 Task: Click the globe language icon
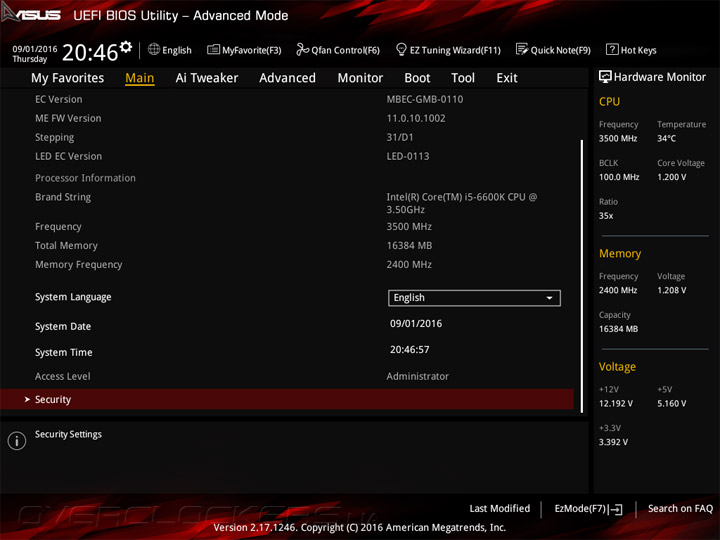pos(154,49)
